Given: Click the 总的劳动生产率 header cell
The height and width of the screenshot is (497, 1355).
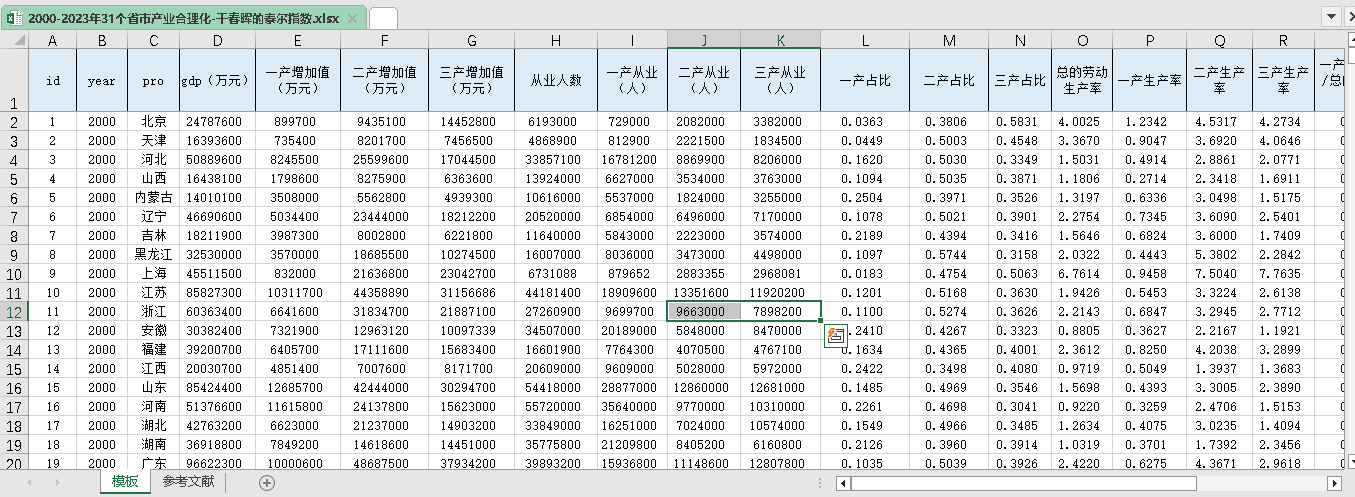Looking at the screenshot, I should coord(1082,79).
